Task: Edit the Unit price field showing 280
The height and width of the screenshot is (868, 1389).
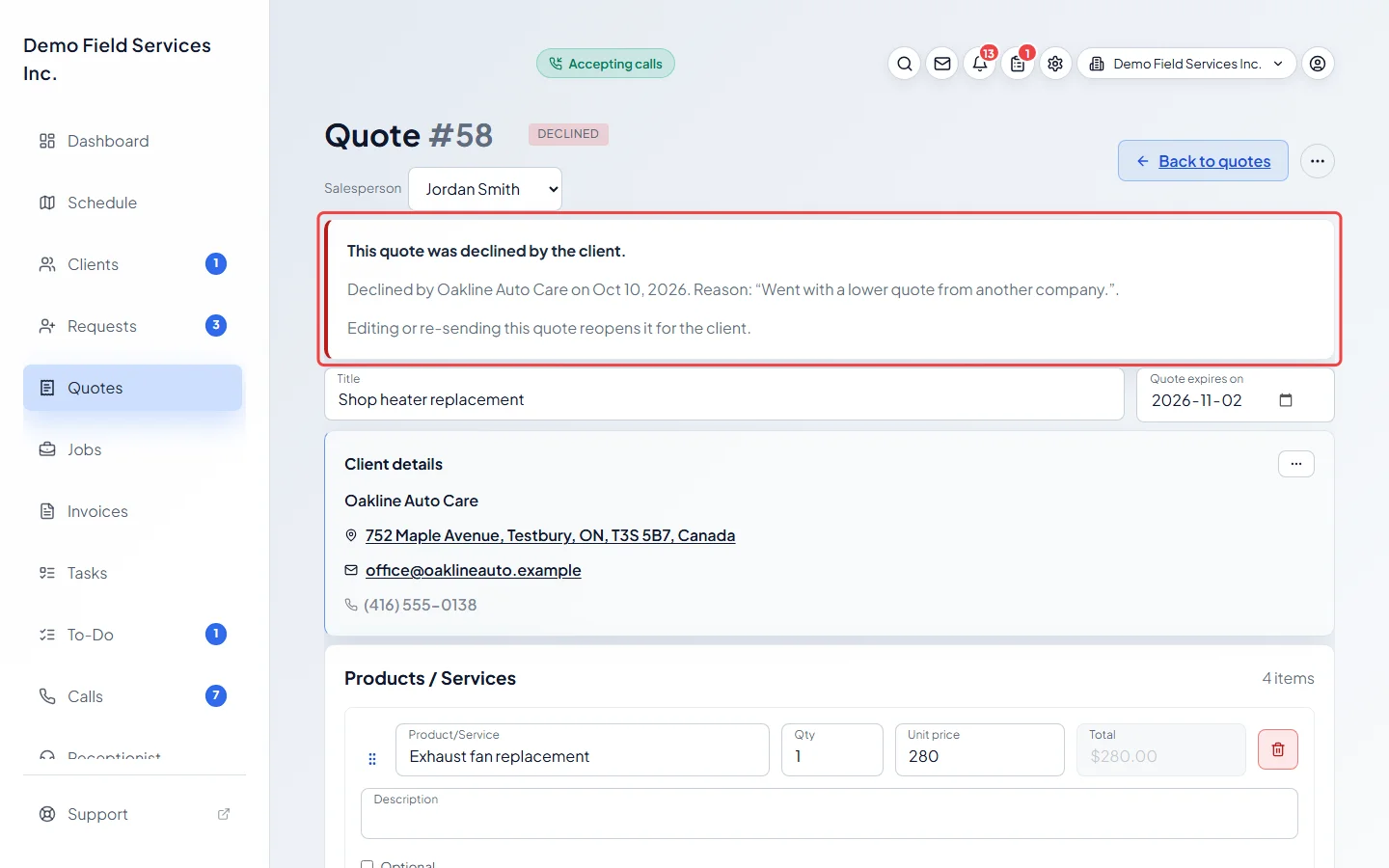Action: [980, 749]
